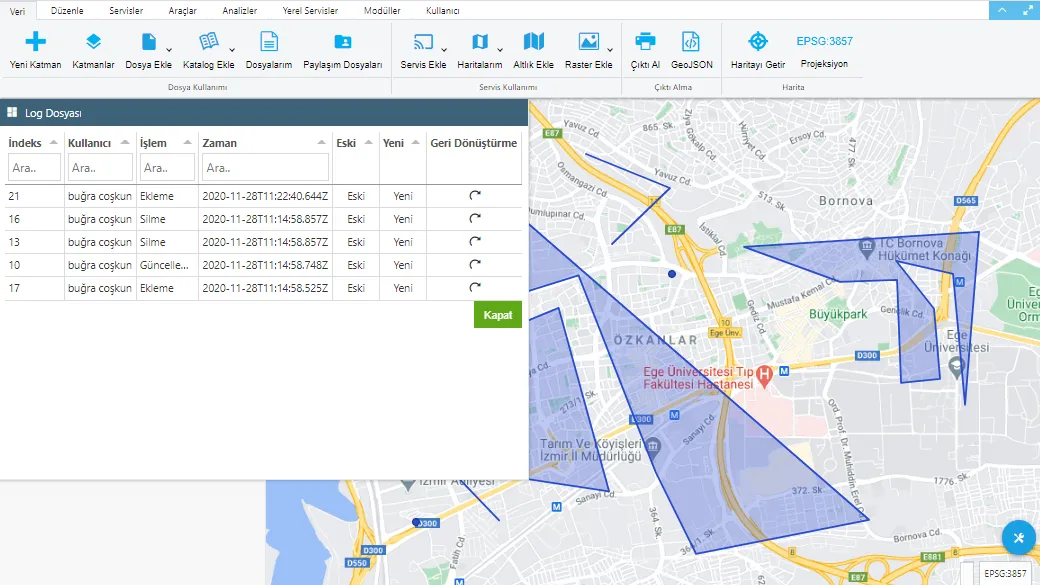
Task: Open the Araçlar tab
Action: [x=182, y=11]
